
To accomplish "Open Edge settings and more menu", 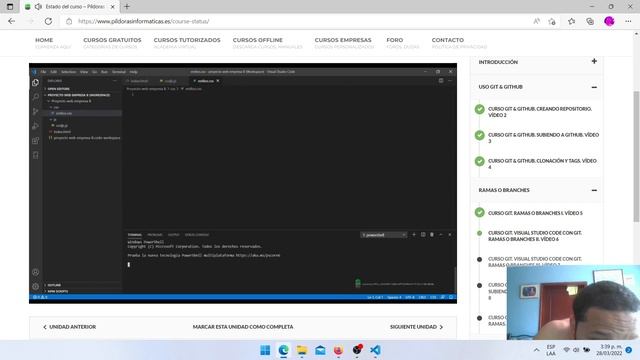I will pyautogui.click(x=628, y=21).
